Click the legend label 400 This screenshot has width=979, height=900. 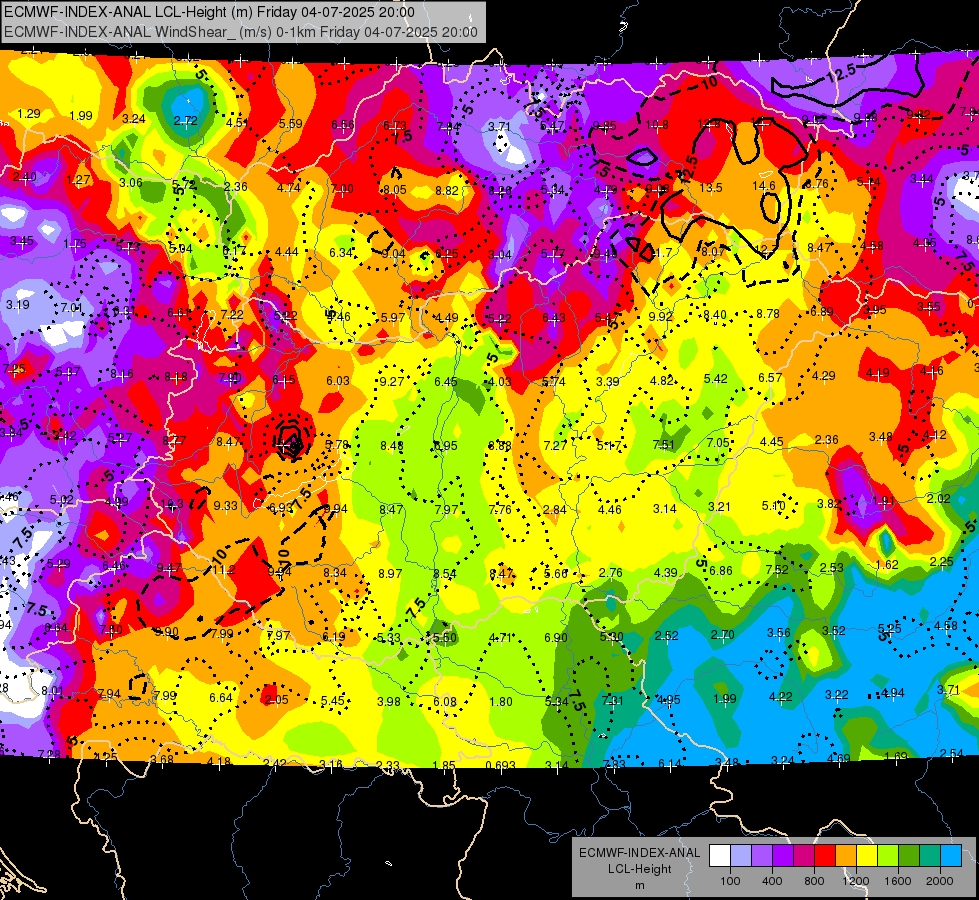point(772,881)
